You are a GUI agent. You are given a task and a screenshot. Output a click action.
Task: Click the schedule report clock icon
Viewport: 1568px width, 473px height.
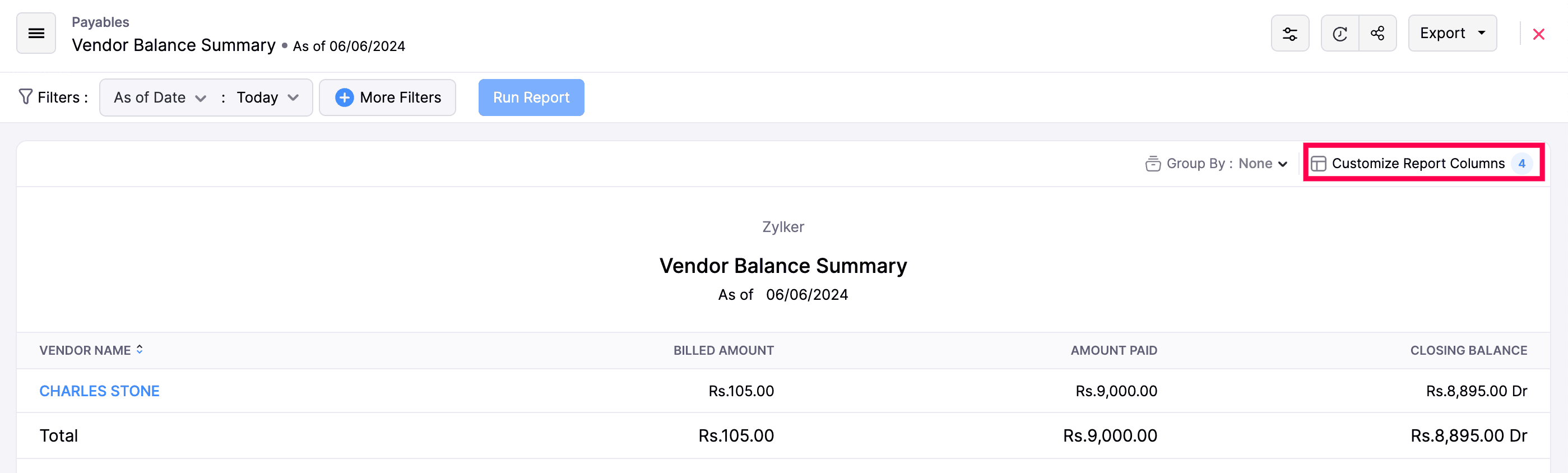click(1339, 34)
